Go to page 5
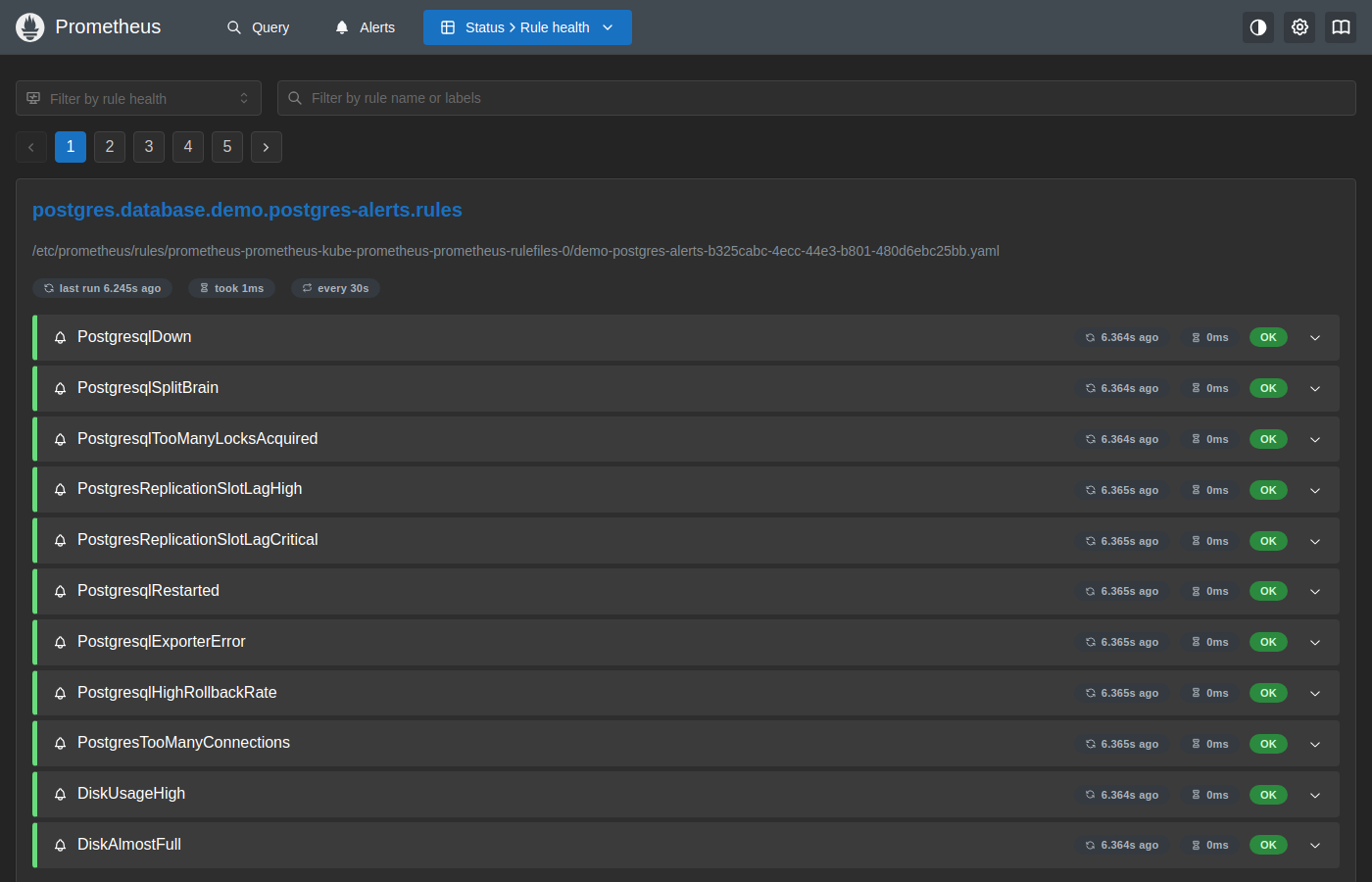This screenshot has width=1372, height=882. [227, 147]
